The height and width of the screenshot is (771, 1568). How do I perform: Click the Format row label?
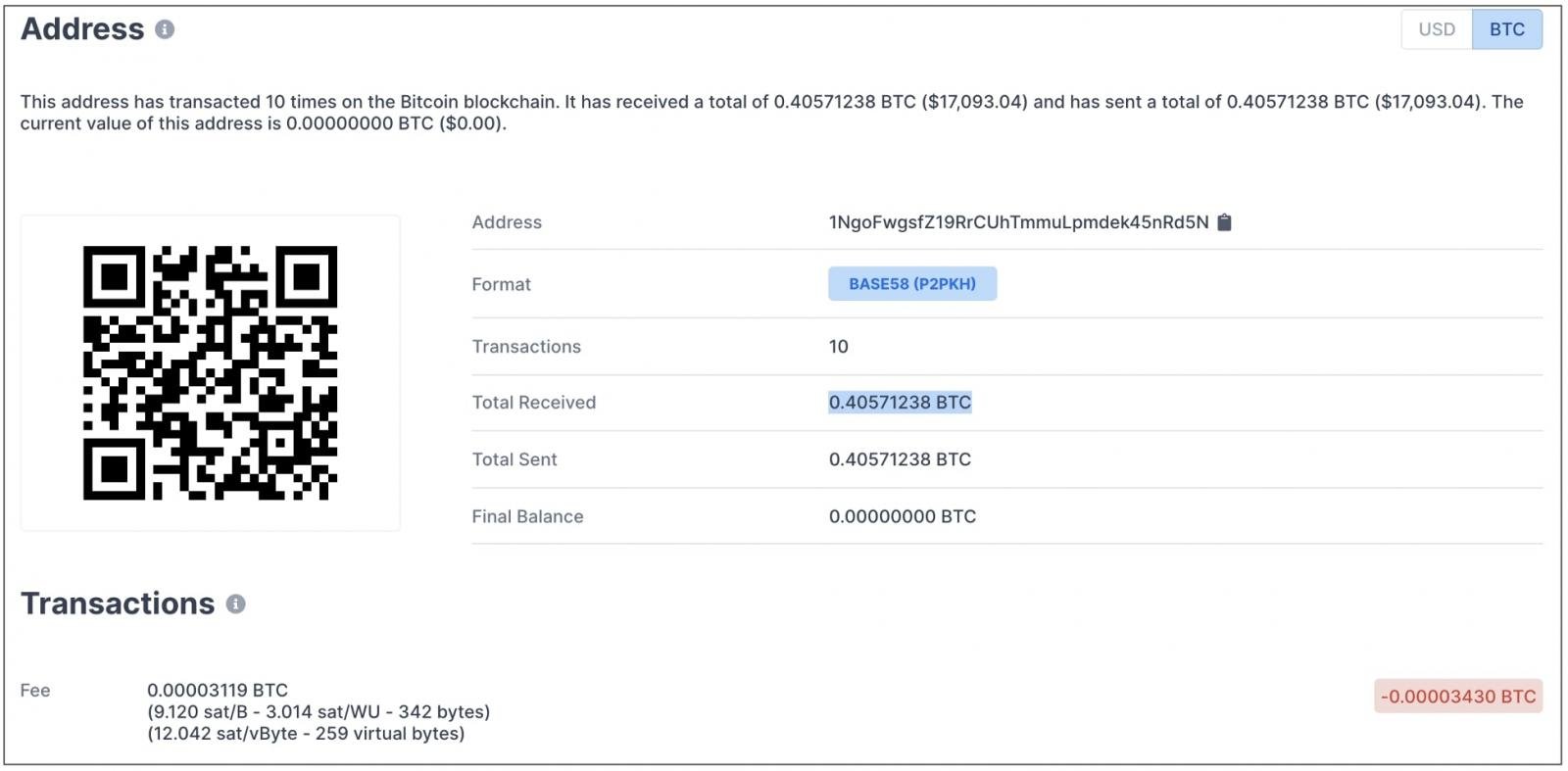(x=501, y=284)
